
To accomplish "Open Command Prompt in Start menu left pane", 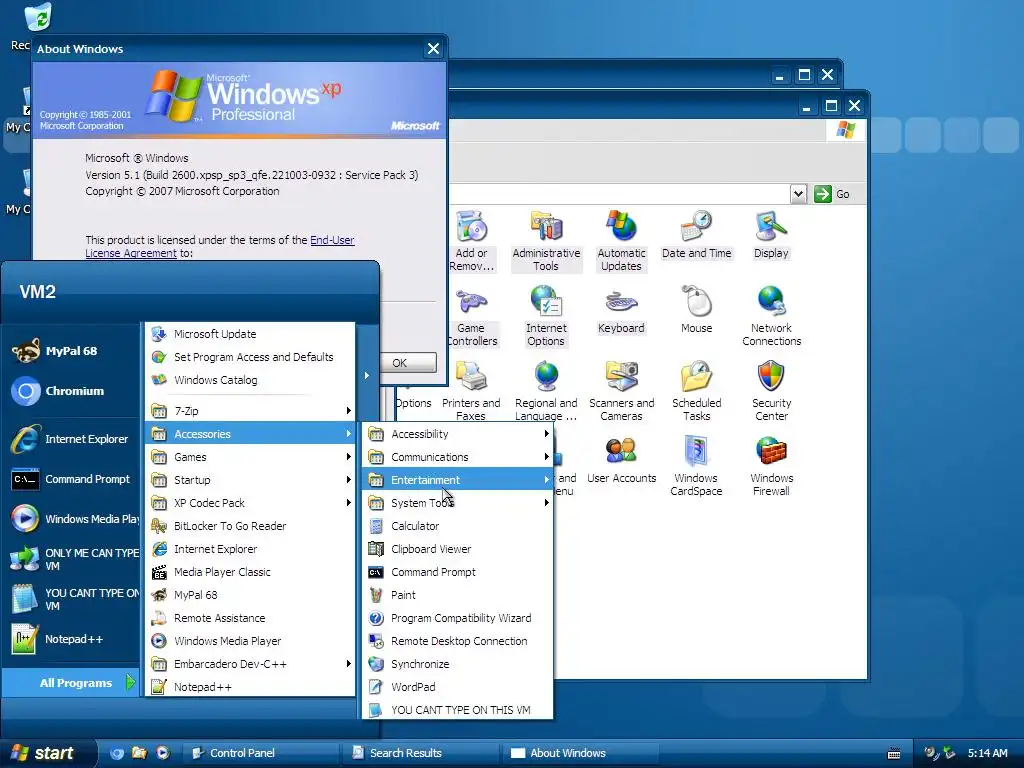I will (x=71, y=479).
